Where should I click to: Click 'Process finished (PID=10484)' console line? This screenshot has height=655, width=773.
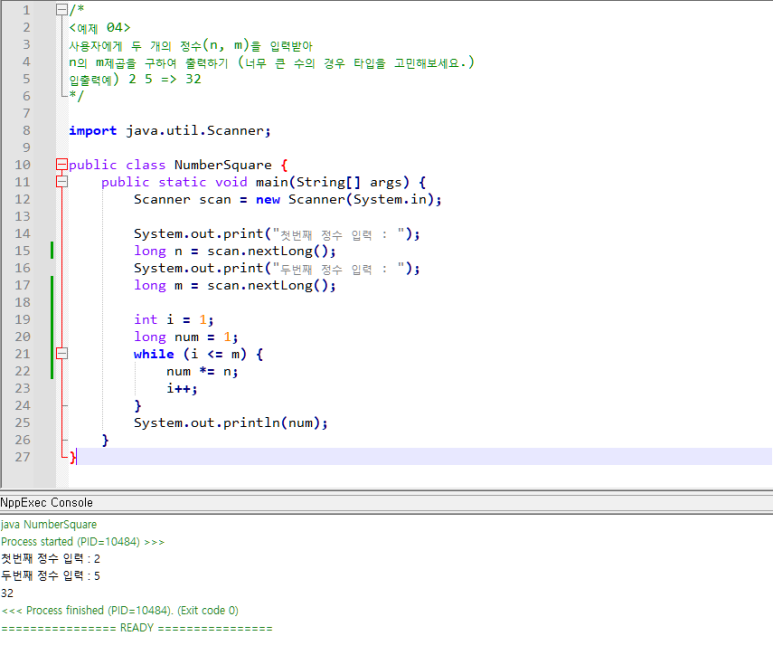point(120,611)
